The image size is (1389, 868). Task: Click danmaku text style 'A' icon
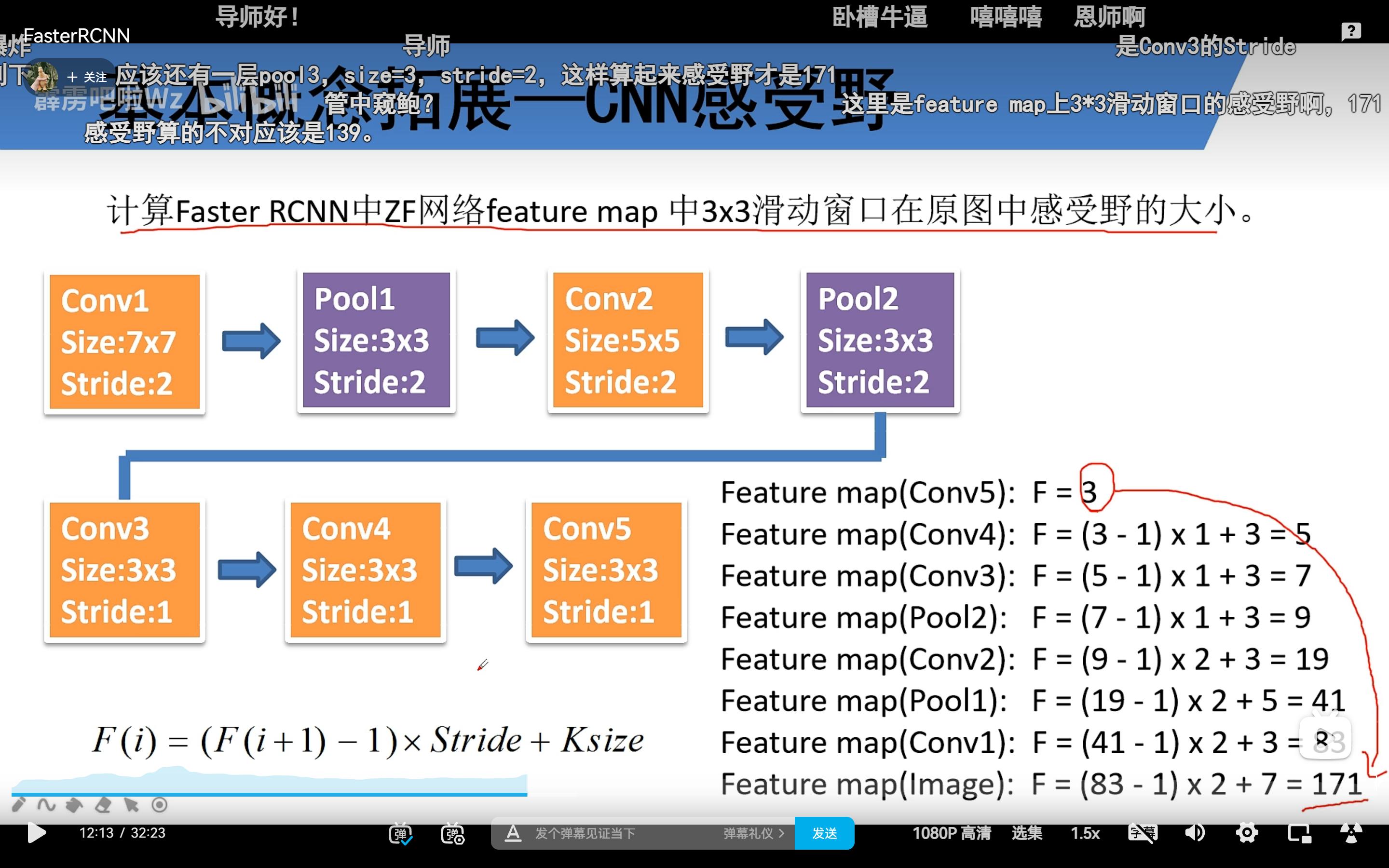(x=513, y=833)
